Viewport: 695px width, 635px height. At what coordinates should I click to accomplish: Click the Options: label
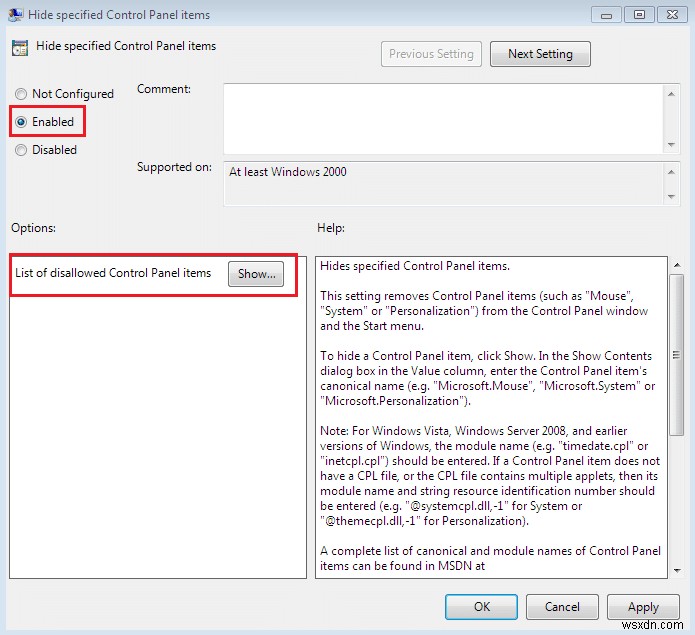tap(33, 228)
